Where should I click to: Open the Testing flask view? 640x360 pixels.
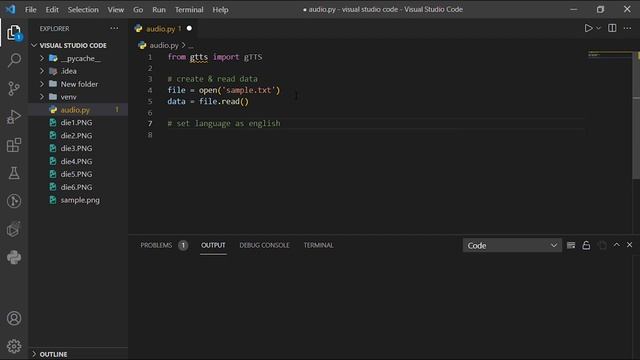pyautogui.click(x=14, y=173)
